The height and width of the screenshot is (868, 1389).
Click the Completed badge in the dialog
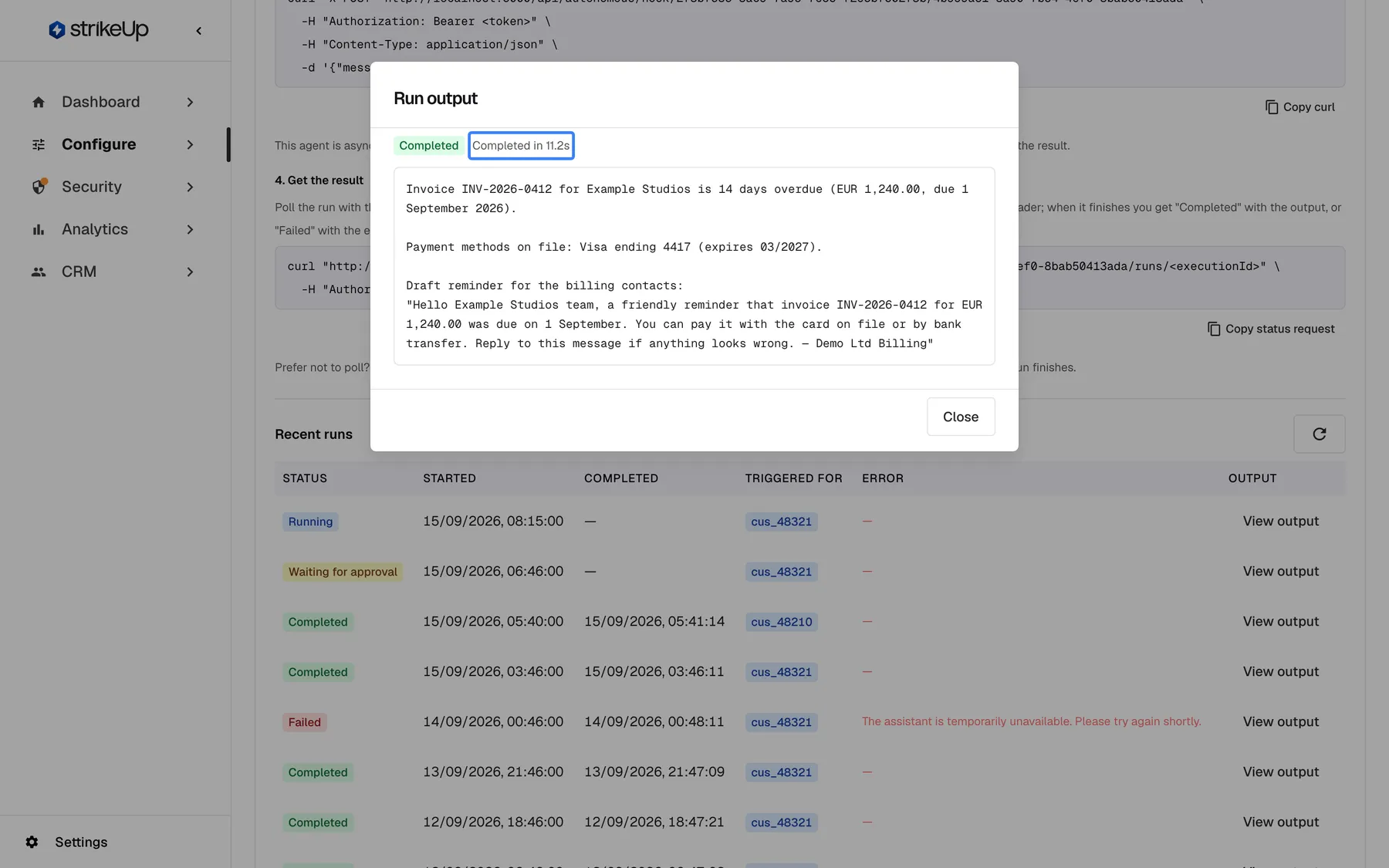[x=428, y=146]
